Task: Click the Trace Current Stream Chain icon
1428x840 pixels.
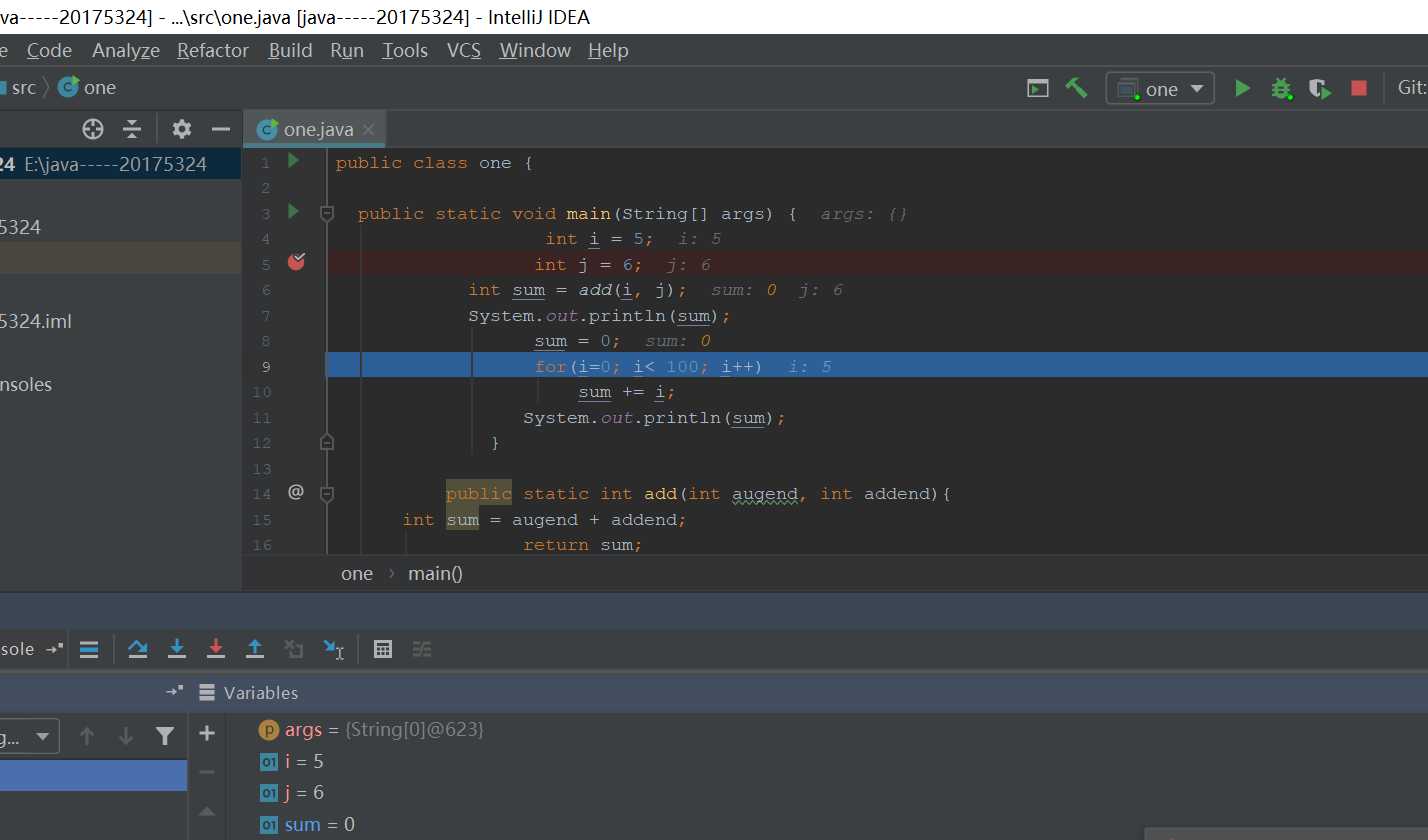Action: [x=422, y=649]
